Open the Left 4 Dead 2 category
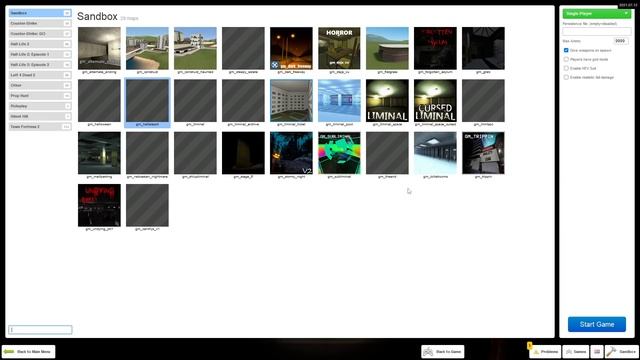 [x=40, y=75]
